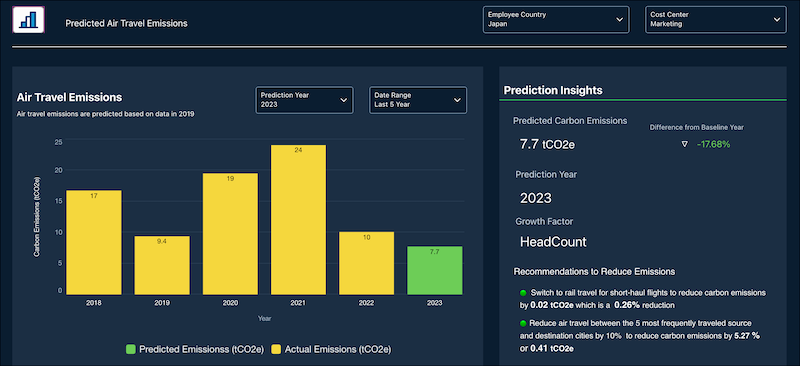This screenshot has height=366, width=800.
Task: Click the bar chart app logo icon
Action: 29,20
